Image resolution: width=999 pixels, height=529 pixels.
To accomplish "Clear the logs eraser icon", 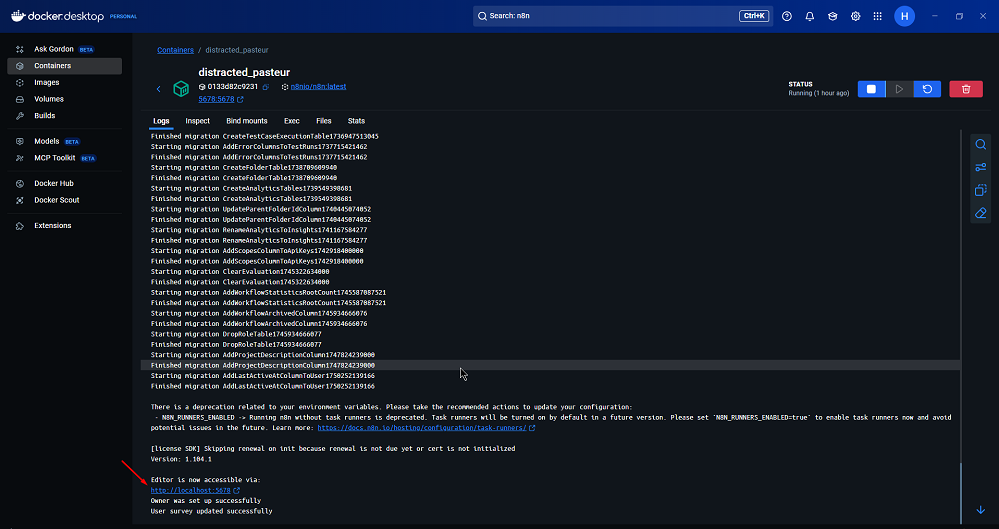I will coord(981,213).
